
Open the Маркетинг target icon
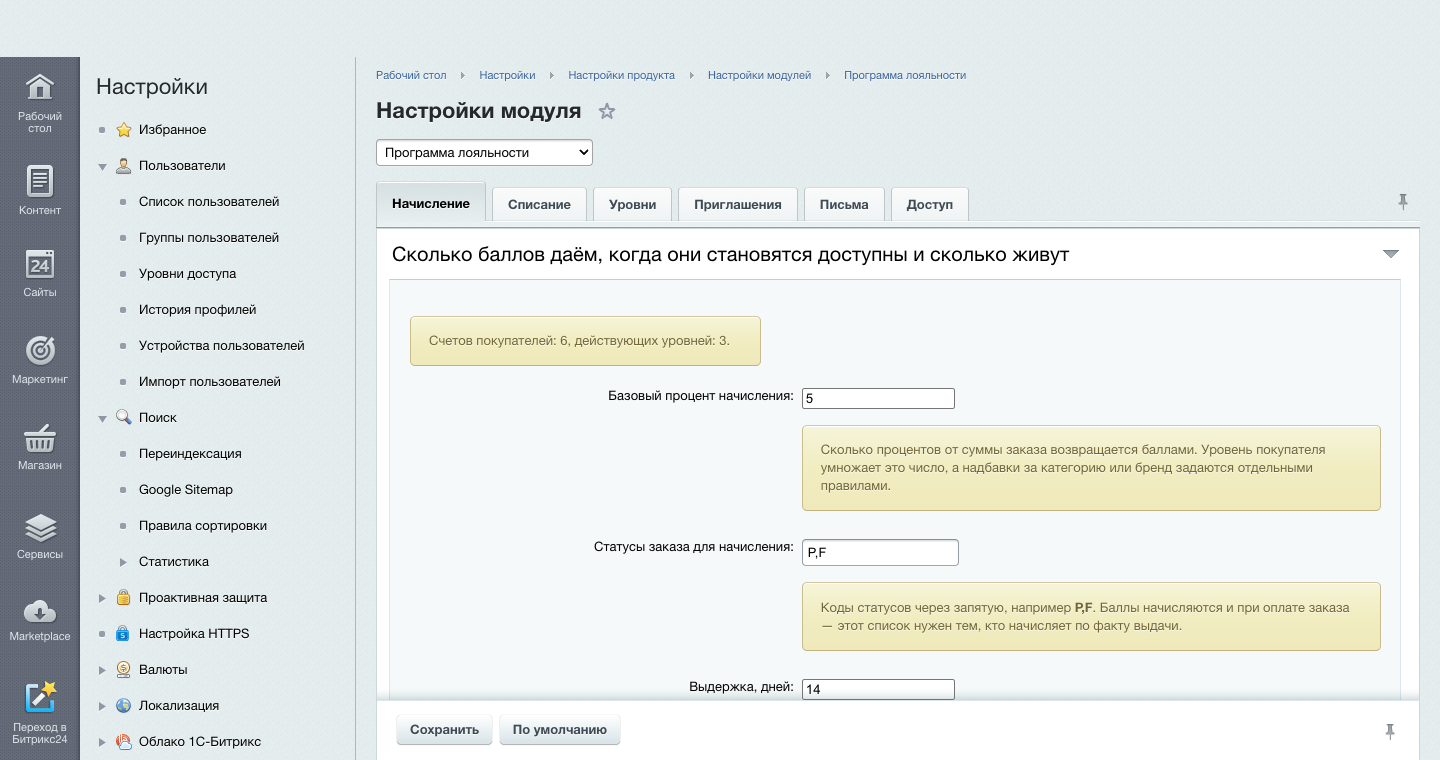click(x=39, y=350)
